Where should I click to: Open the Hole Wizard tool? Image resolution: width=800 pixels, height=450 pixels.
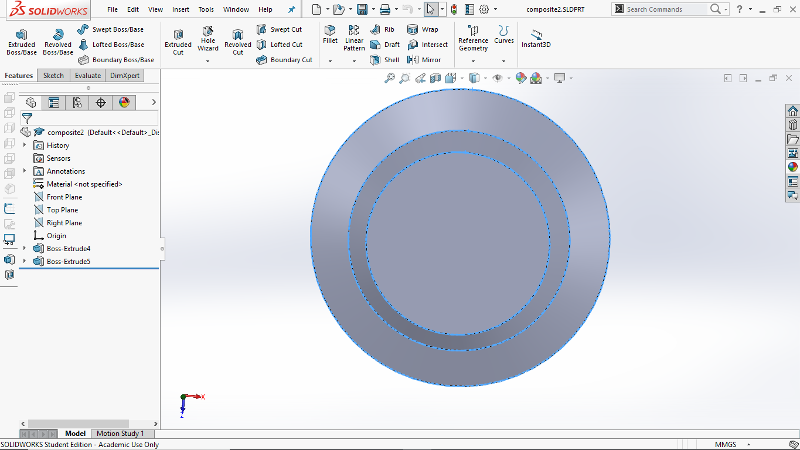[x=208, y=40]
